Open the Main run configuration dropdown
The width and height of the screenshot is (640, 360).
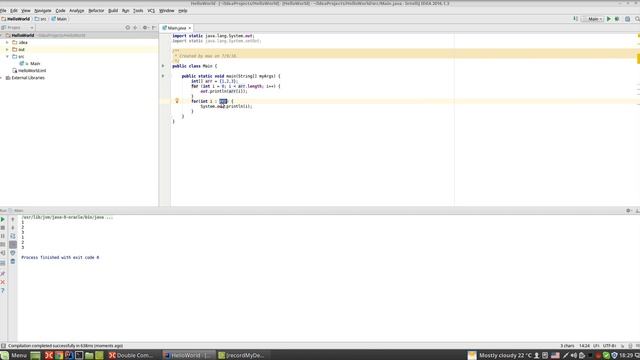(593, 19)
